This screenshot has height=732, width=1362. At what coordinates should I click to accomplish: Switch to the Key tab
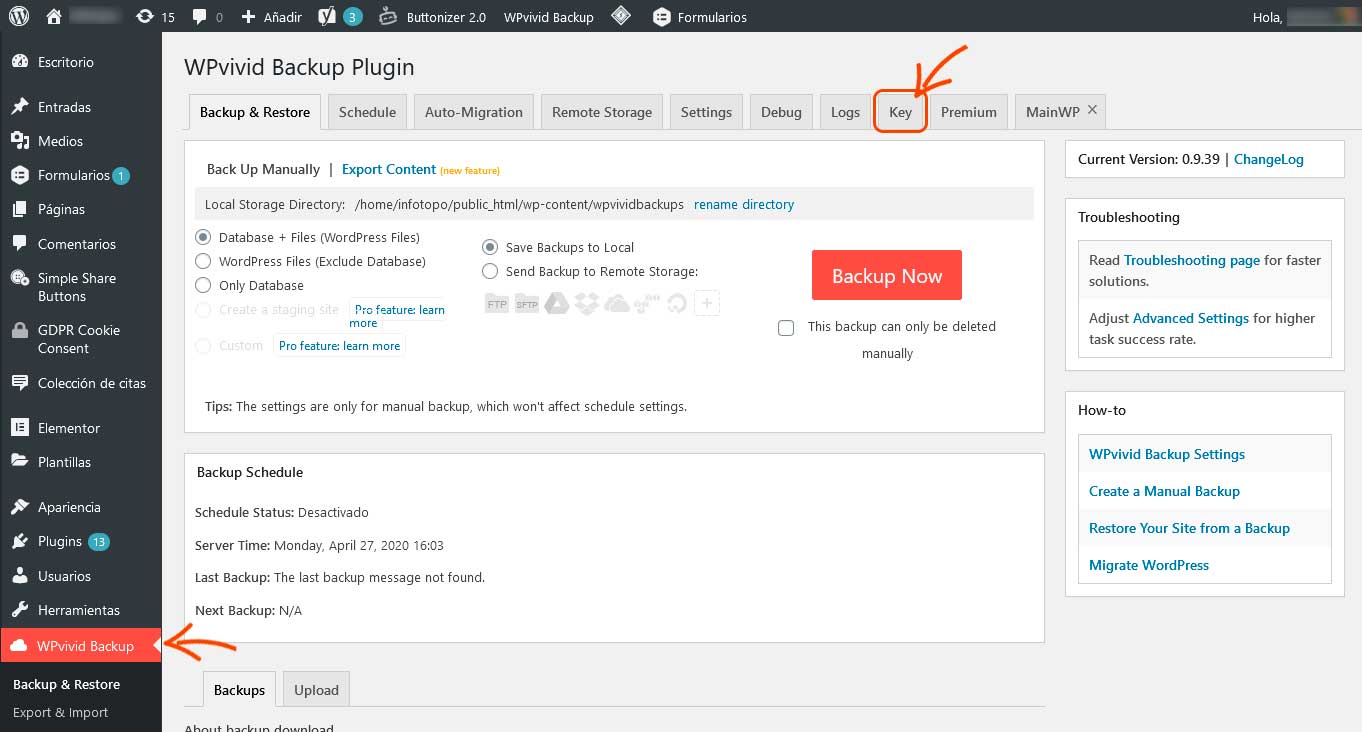(x=900, y=112)
